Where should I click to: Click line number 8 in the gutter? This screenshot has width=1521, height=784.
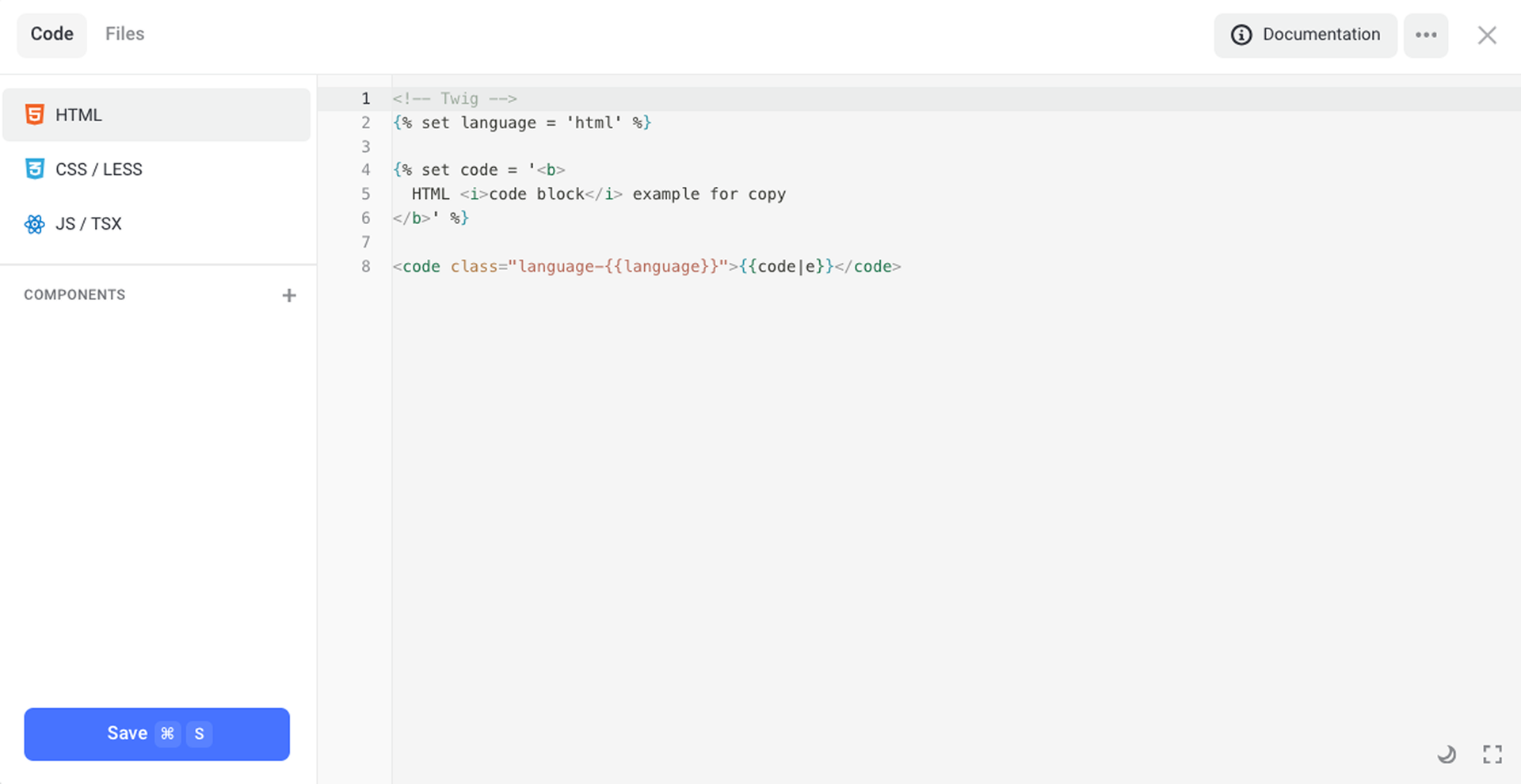pos(365,267)
